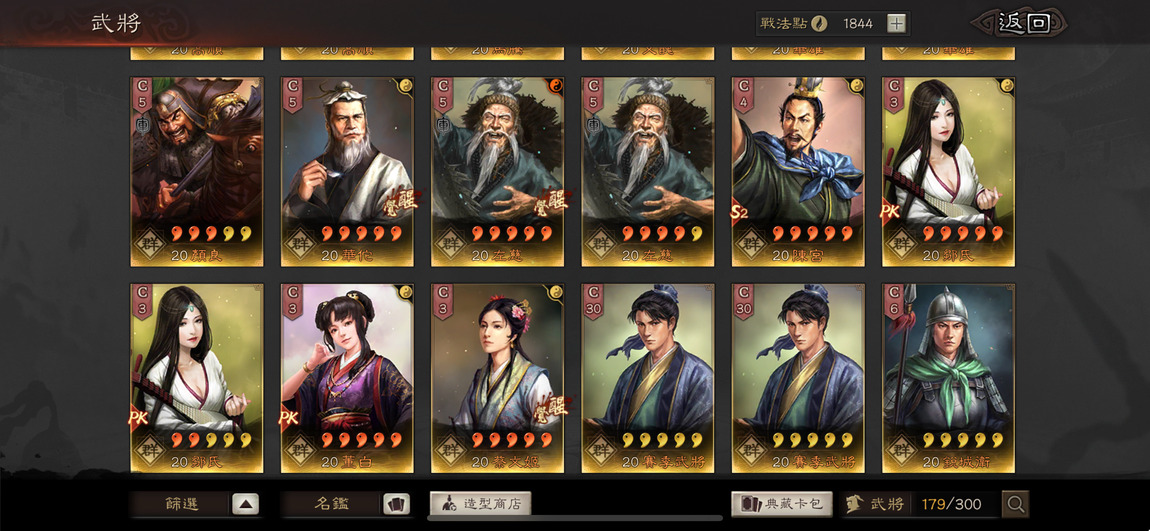This screenshot has height=531, width=1150.
Task: Click the yin-yang icon on 華佗 card
Action: [x=406, y=84]
